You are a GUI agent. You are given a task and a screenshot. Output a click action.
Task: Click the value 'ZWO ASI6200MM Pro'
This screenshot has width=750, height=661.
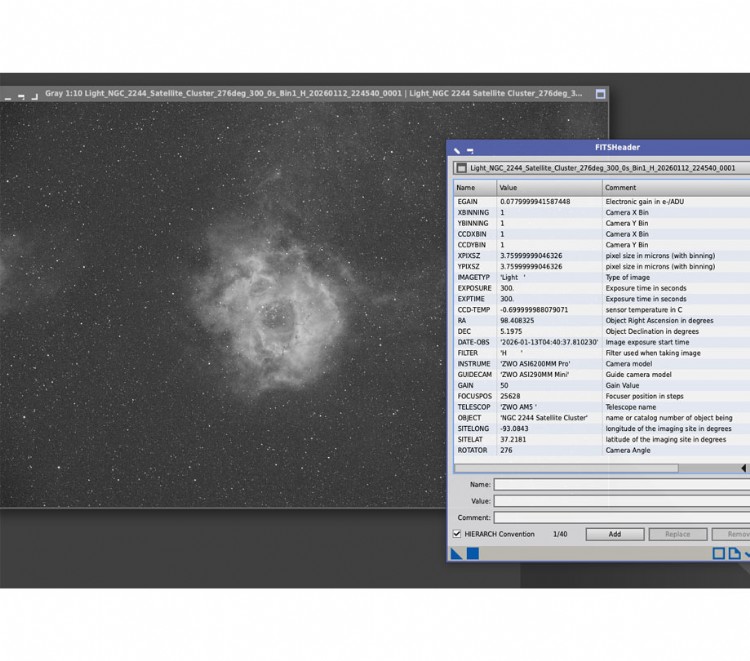[x=535, y=364]
